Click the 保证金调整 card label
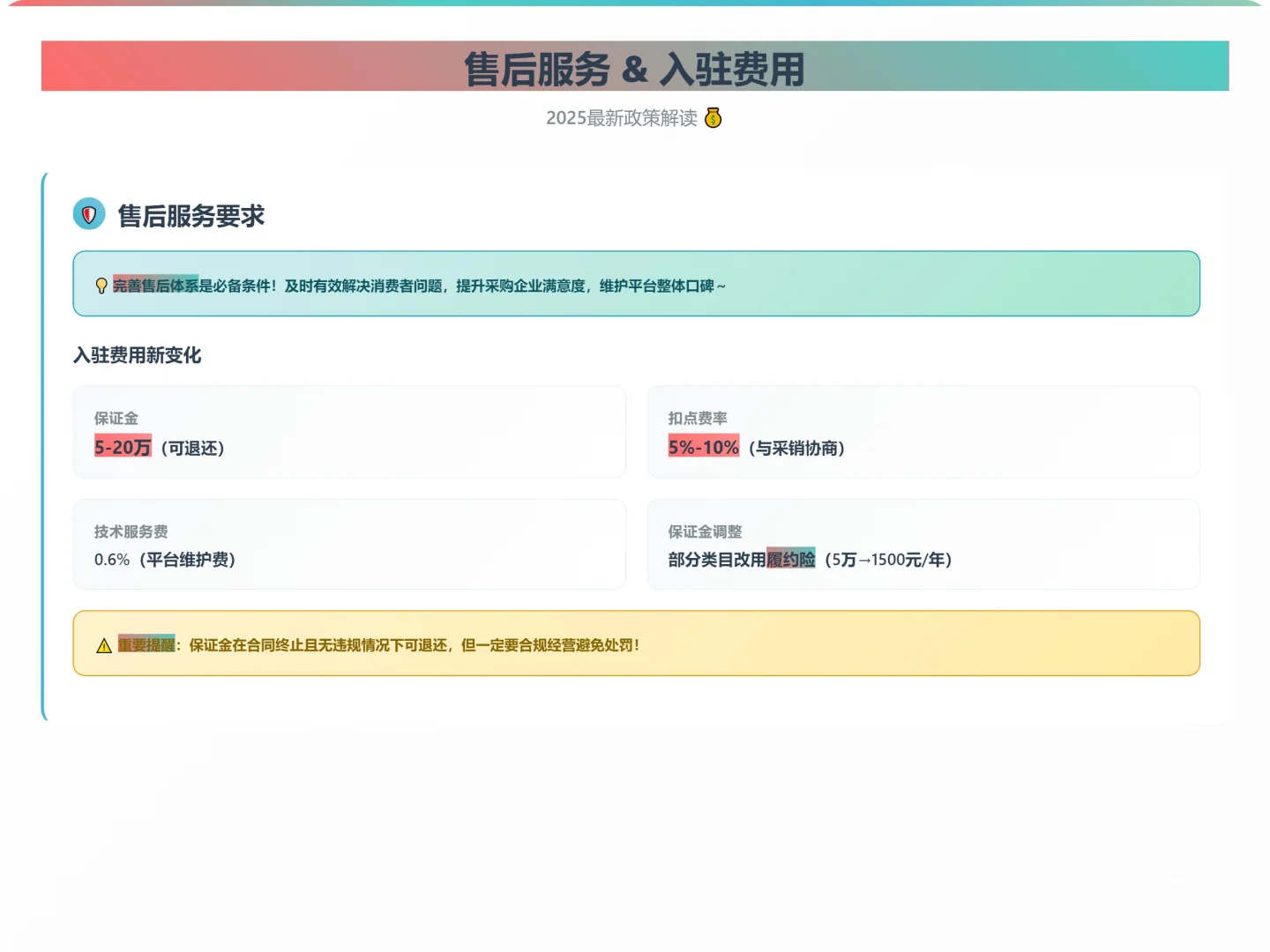The width and height of the screenshot is (1270, 952). tap(705, 532)
